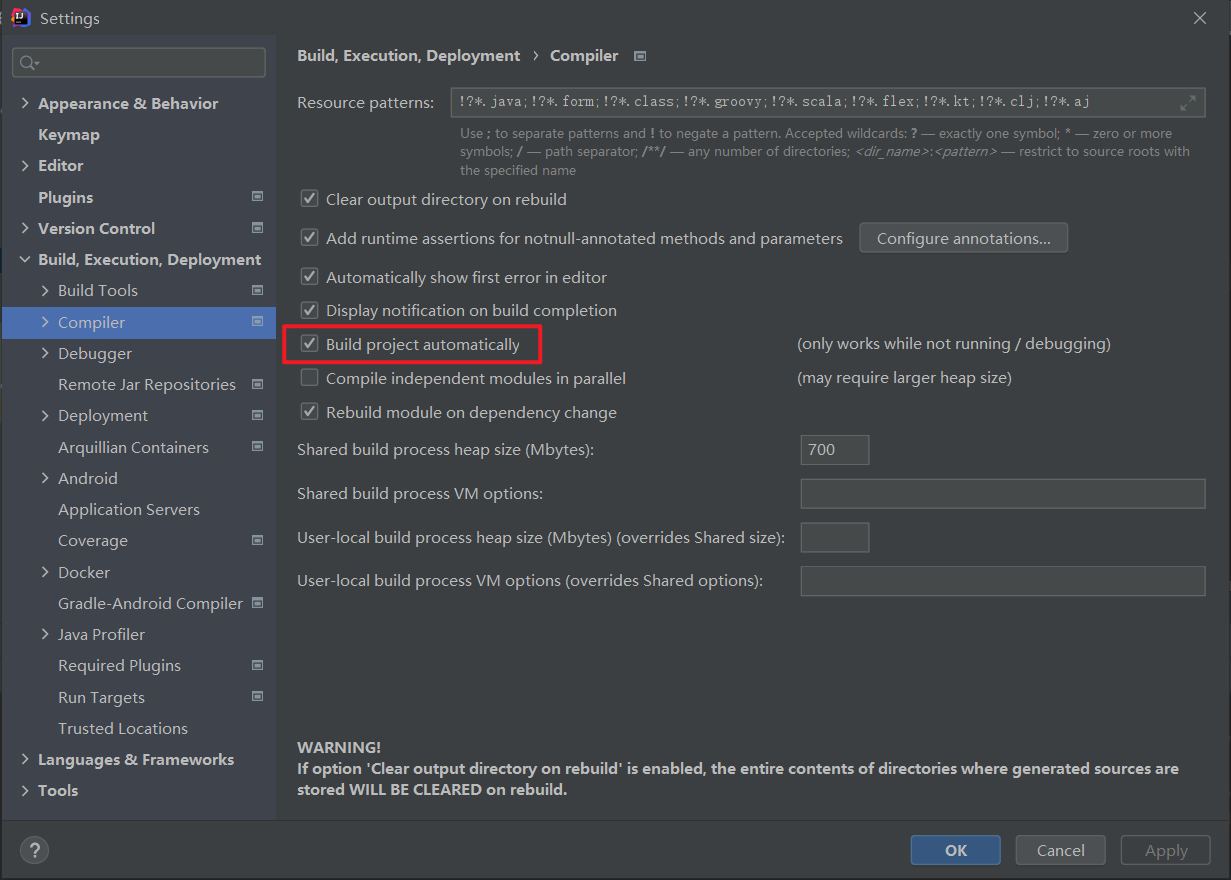Click the project icon next to Required Plugins

[257, 665]
